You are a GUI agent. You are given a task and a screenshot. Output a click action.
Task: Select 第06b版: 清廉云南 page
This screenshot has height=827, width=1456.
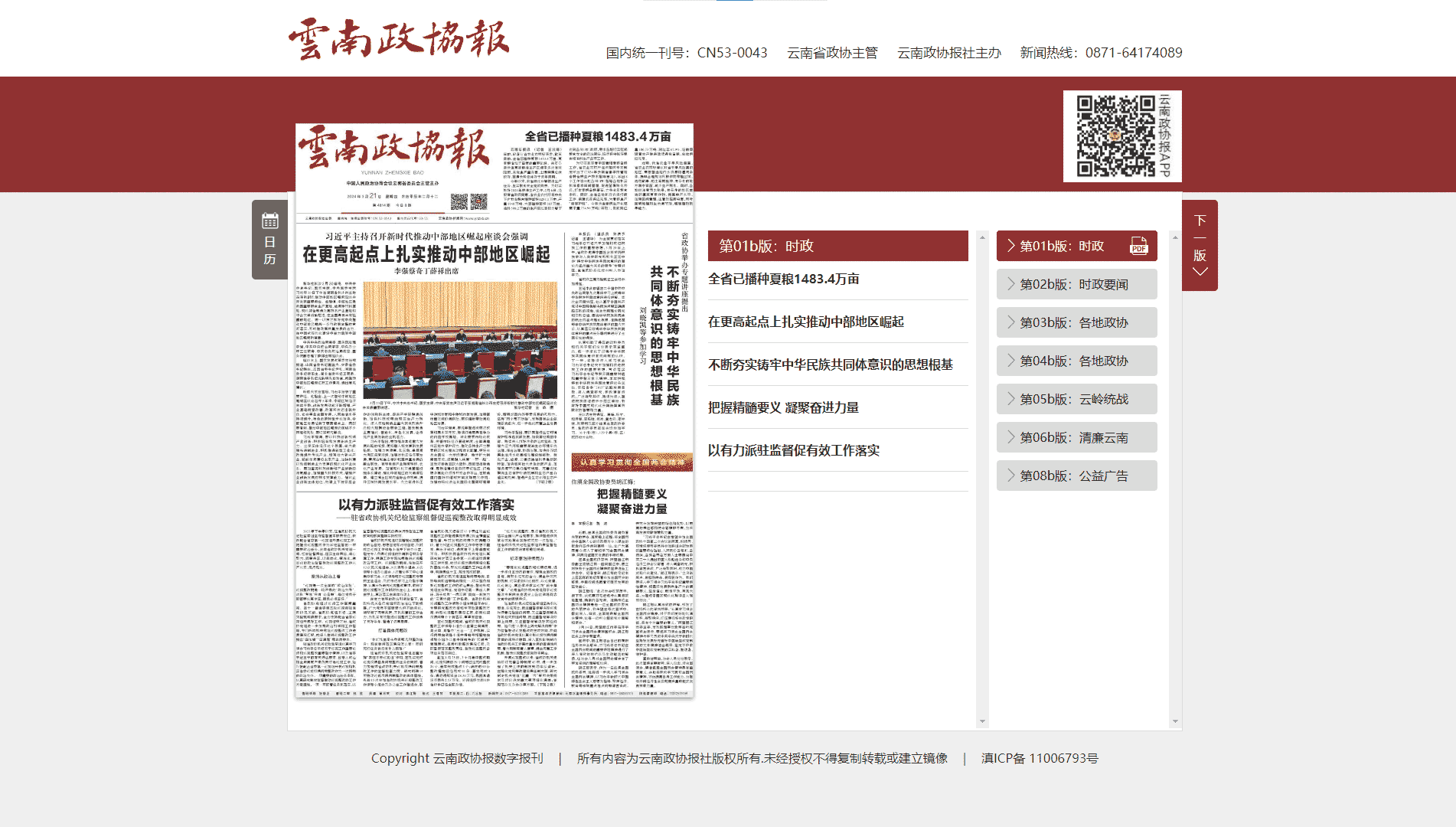click(1076, 437)
